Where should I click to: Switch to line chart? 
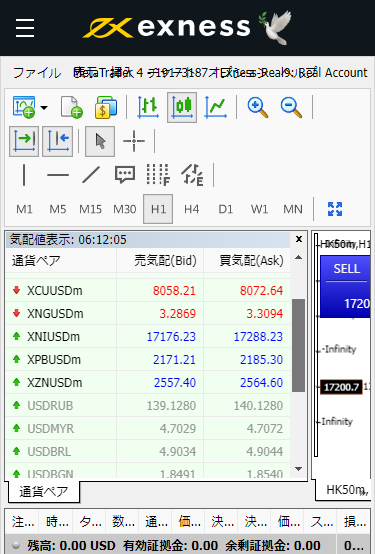coord(215,107)
